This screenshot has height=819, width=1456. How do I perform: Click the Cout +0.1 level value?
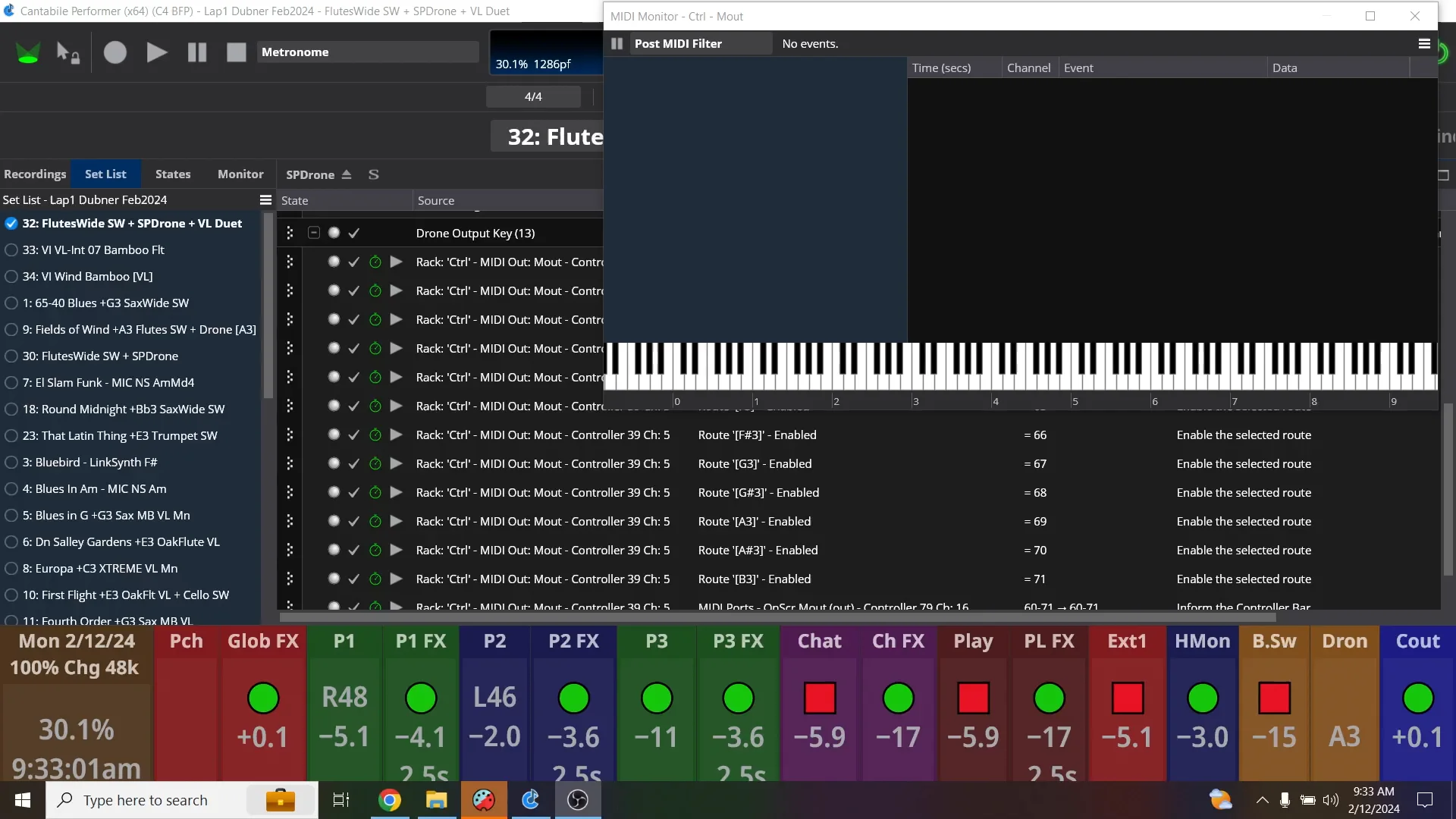pyautogui.click(x=1417, y=736)
